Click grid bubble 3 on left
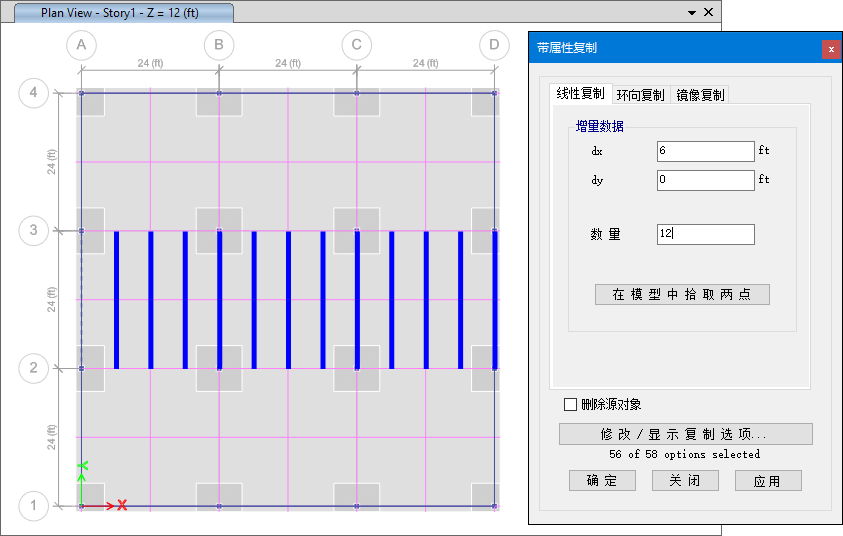Screen dimensions: 843x536 click(x=33, y=230)
